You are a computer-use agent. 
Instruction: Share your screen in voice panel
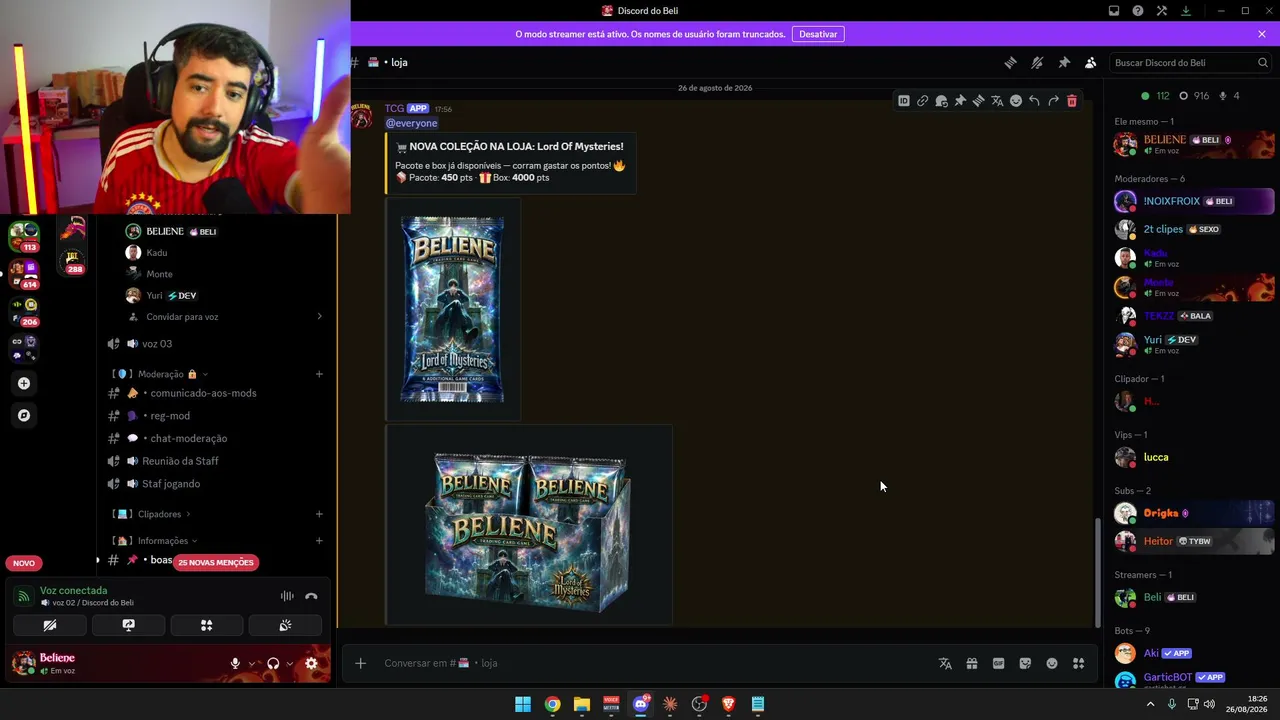(x=128, y=625)
